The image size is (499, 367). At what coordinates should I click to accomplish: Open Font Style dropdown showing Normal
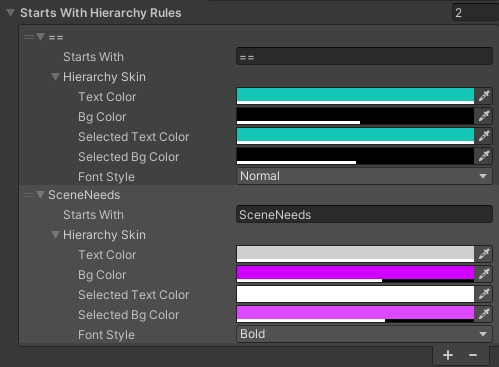coord(364,176)
